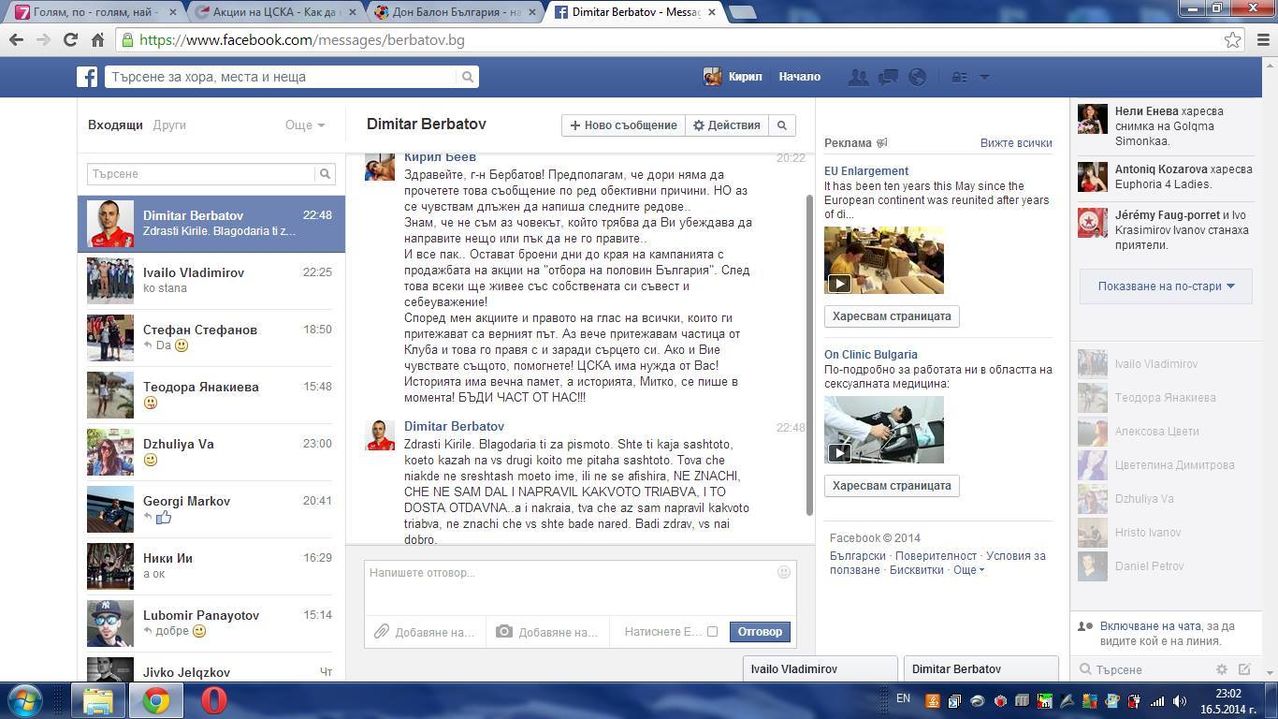Go back with the browser back arrow
The image size is (1278, 719).
(x=17, y=40)
